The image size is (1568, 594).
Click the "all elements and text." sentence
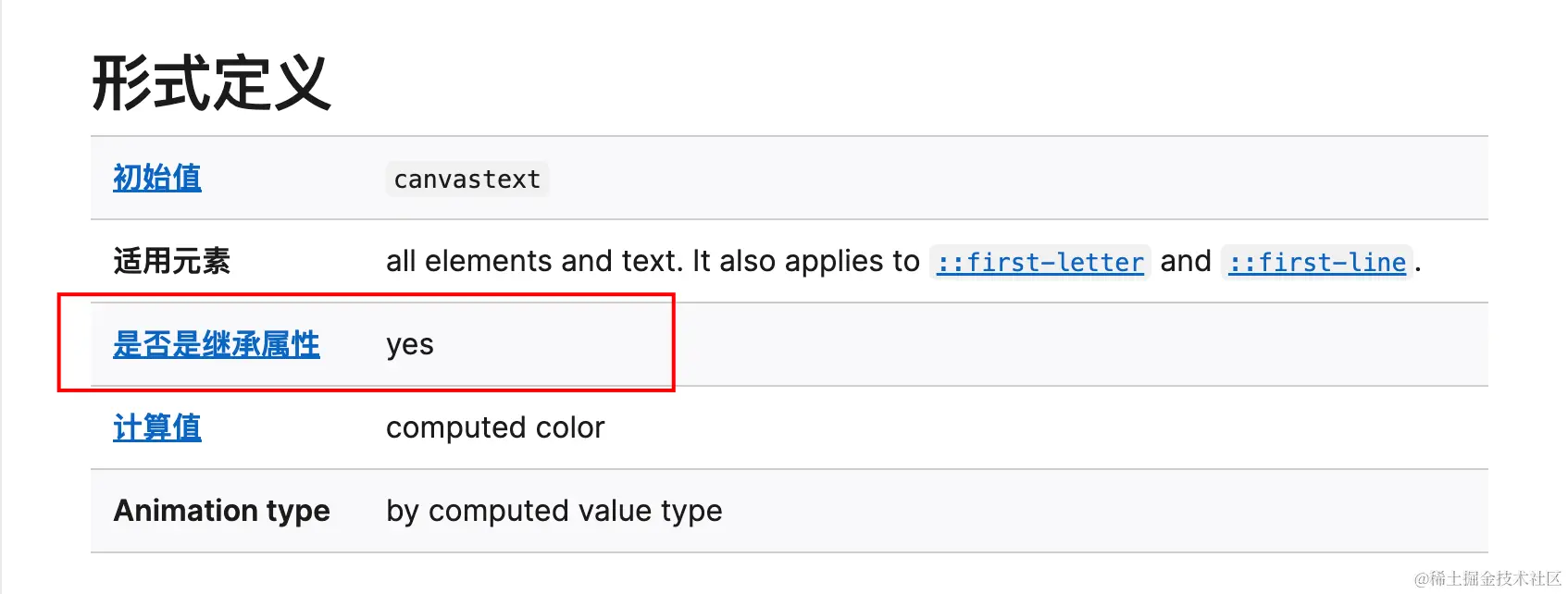[535, 261]
